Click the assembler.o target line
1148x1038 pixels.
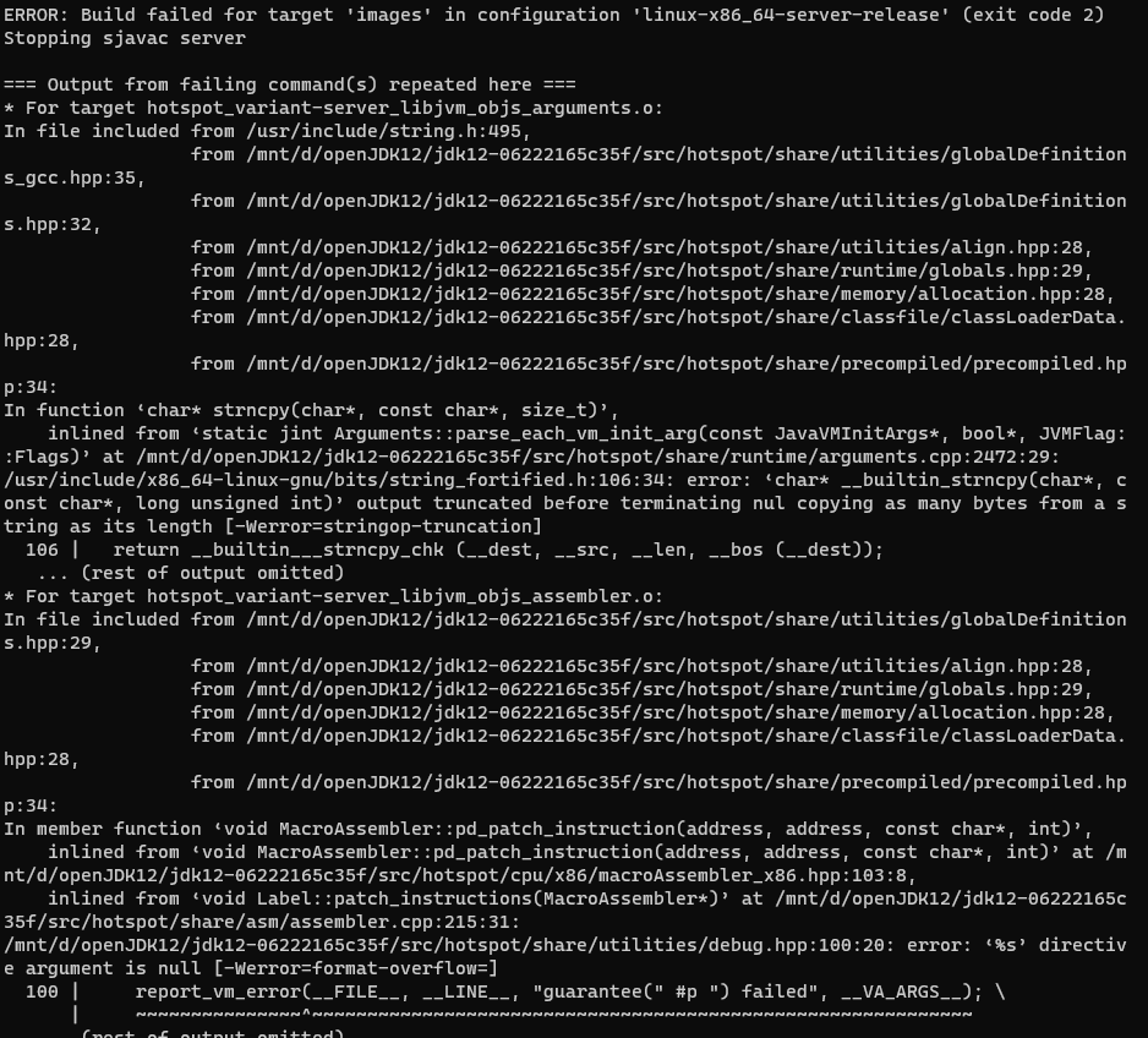click(333, 597)
